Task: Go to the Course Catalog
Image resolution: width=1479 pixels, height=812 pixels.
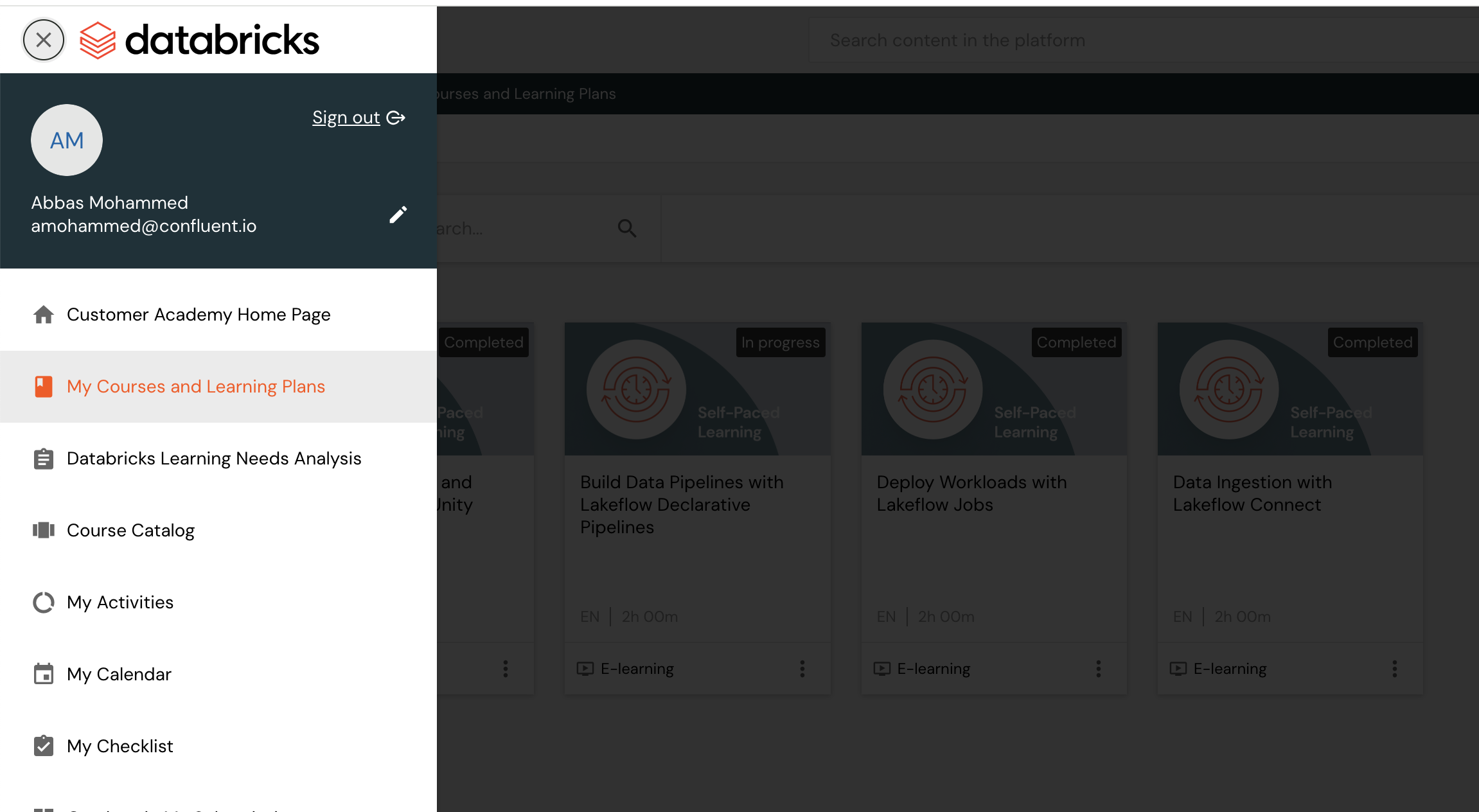Action: [130, 531]
